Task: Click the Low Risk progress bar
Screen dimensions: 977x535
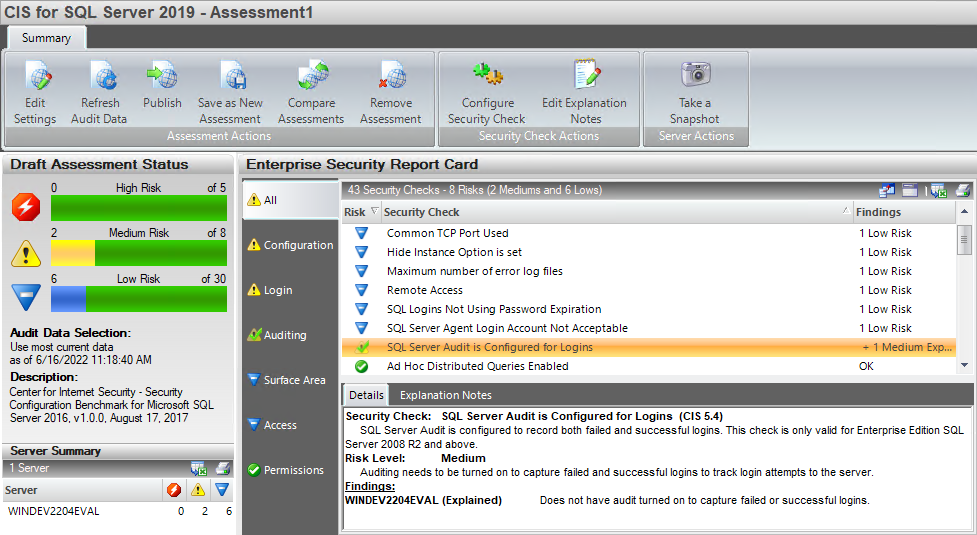Action: coord(138,298)
